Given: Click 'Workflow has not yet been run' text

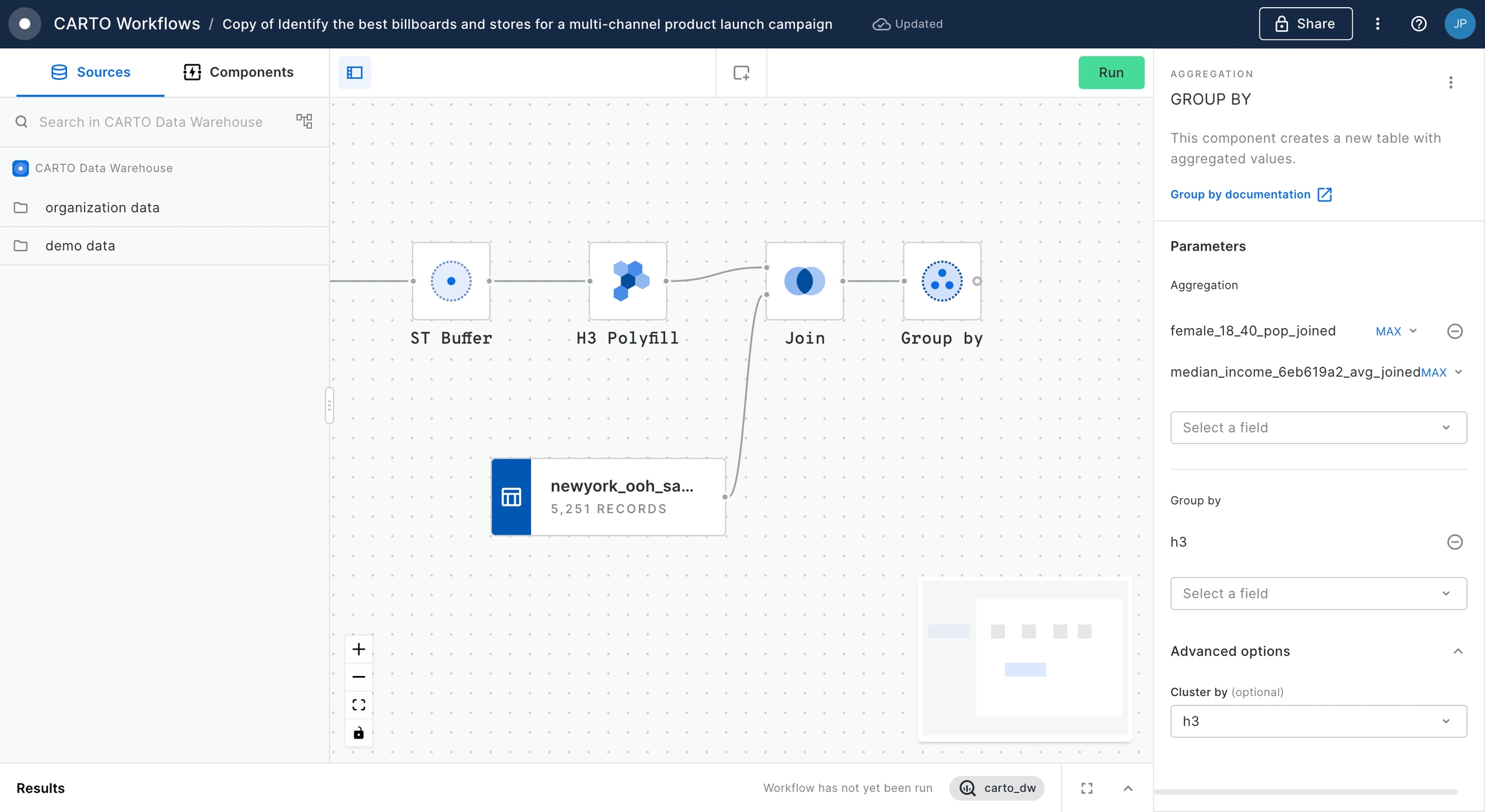Looking at the screenshot, I should 848,788.
